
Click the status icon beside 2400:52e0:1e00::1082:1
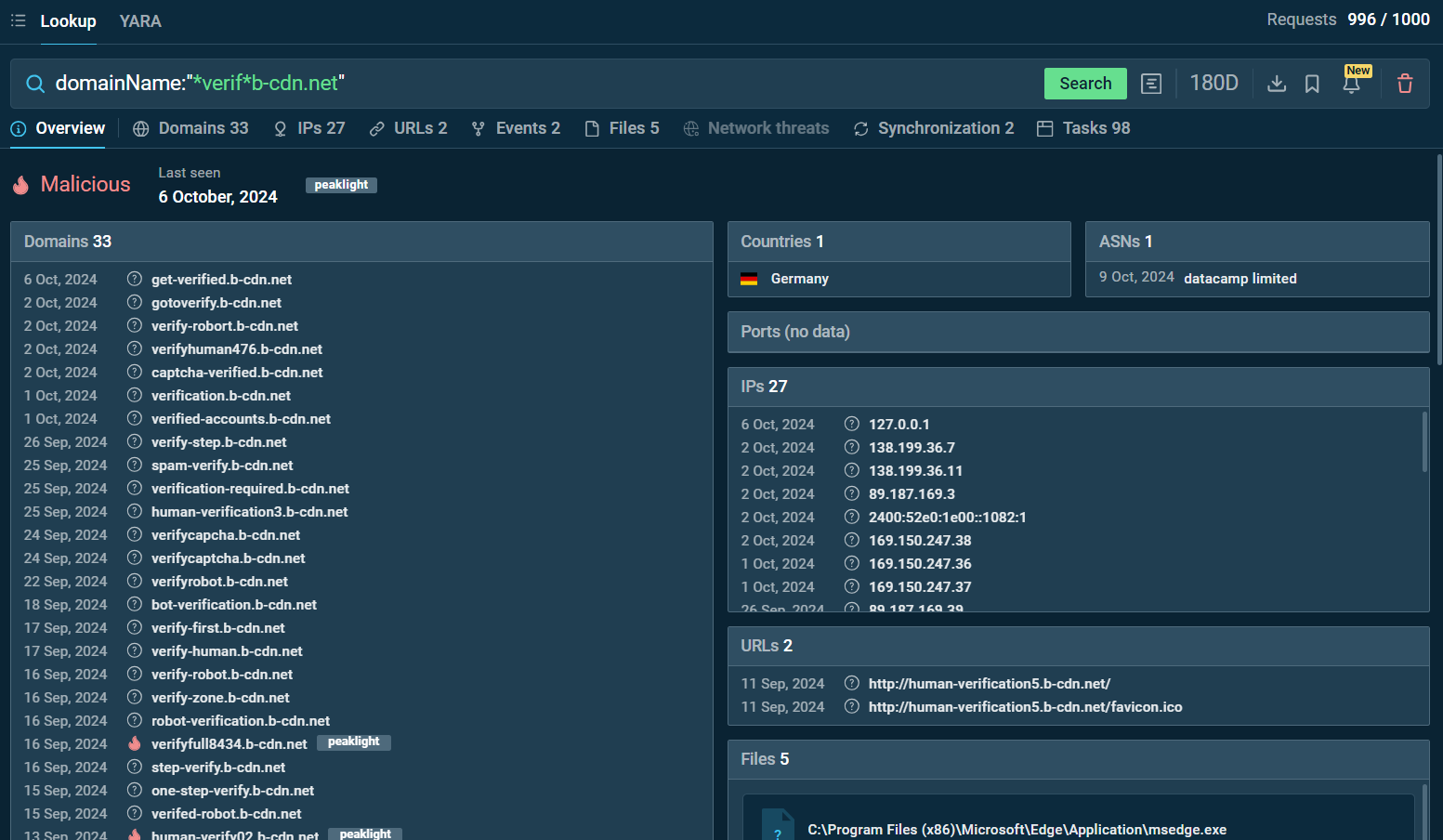point(852,517)
